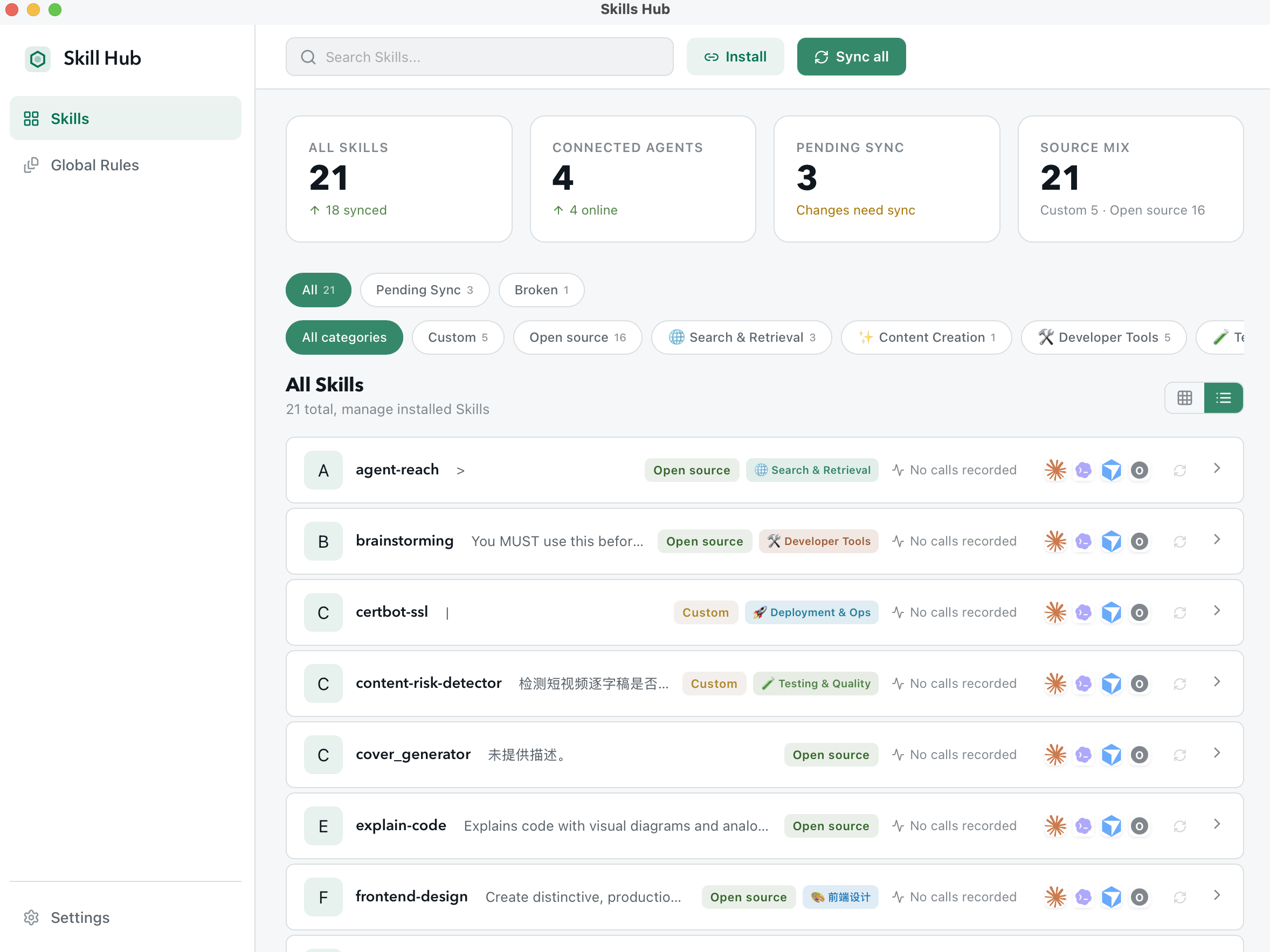1270x952 pixels.
Task: Open the Connected Agents stat card
Action: (643, 179)
